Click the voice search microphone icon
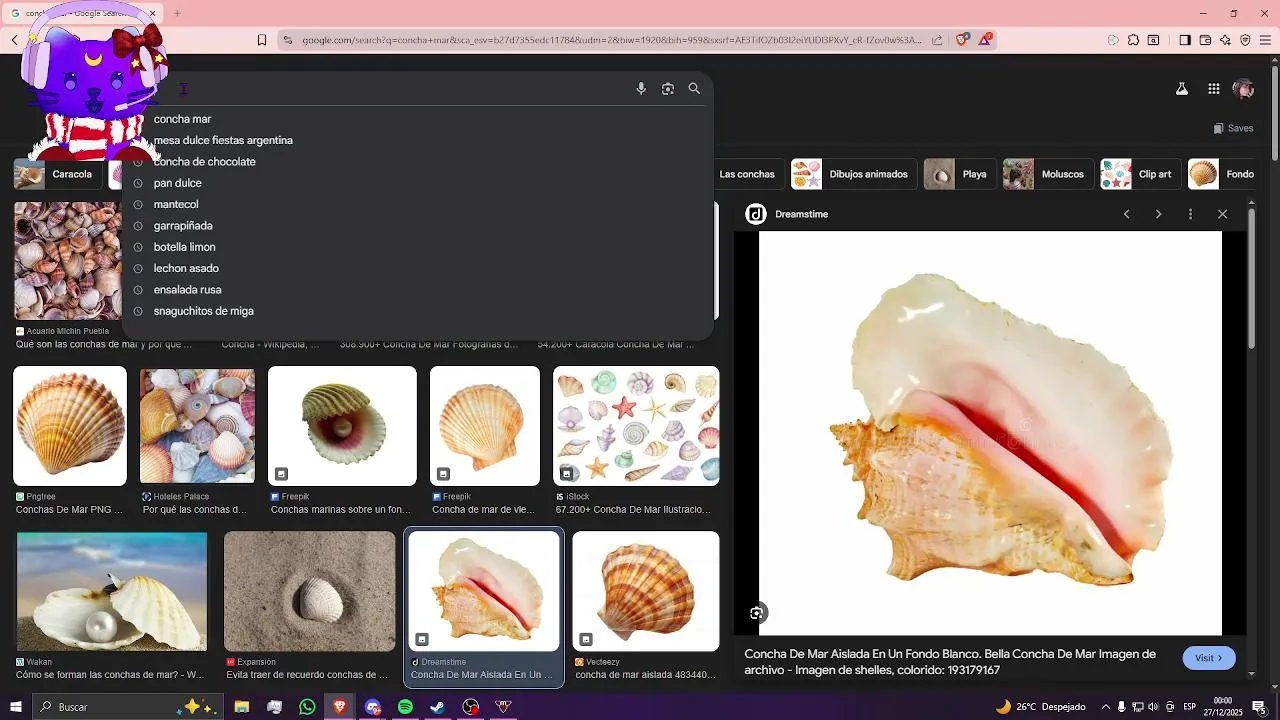 point(641,89)
